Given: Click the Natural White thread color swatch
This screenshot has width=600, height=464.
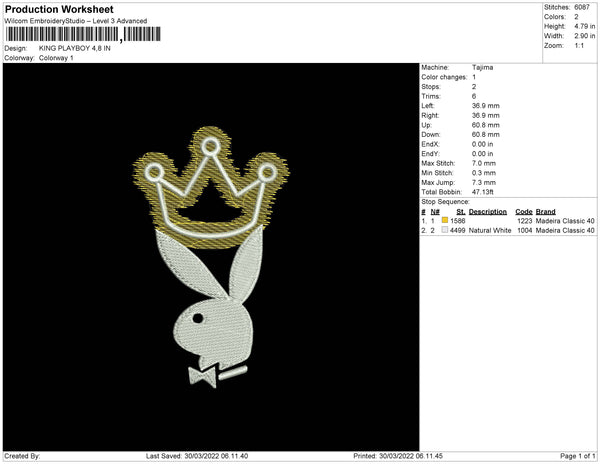Looking at the screenshot, I should click(445, 230).
